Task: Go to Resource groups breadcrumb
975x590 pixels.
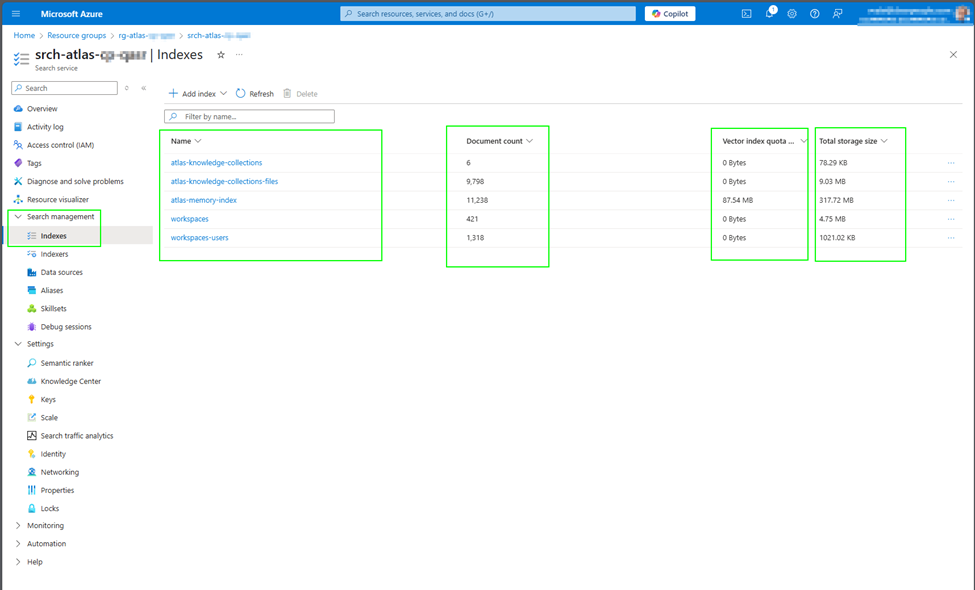Action: point(76,35)
